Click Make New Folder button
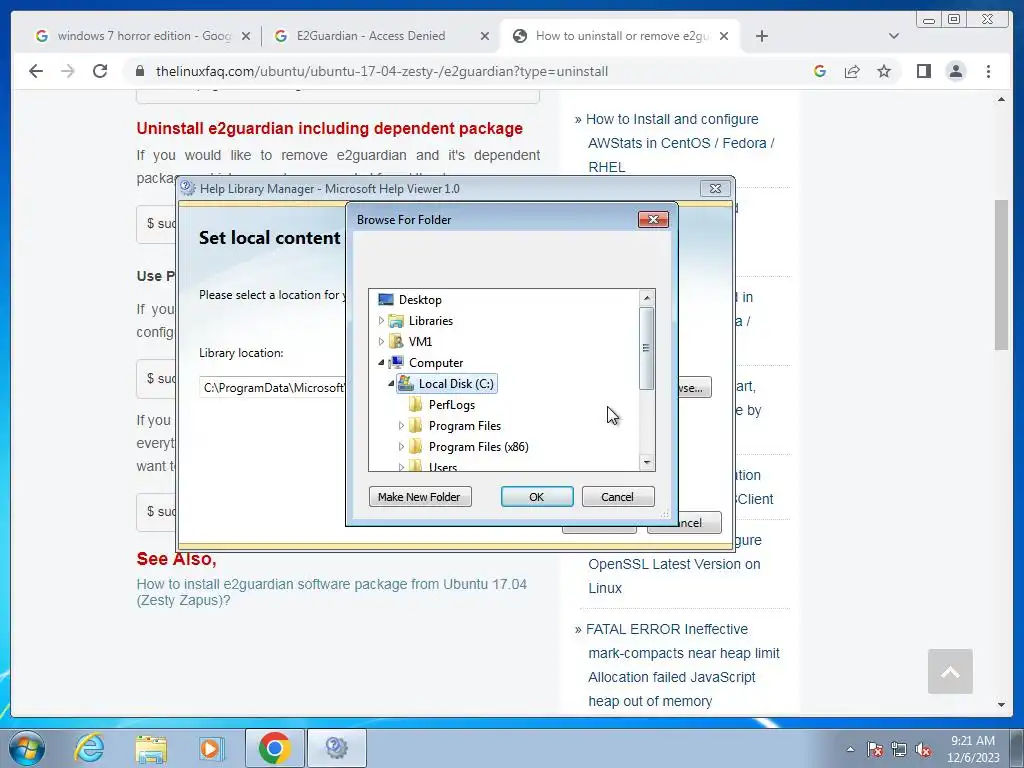1024x768 pixels. tap(420, 497)
